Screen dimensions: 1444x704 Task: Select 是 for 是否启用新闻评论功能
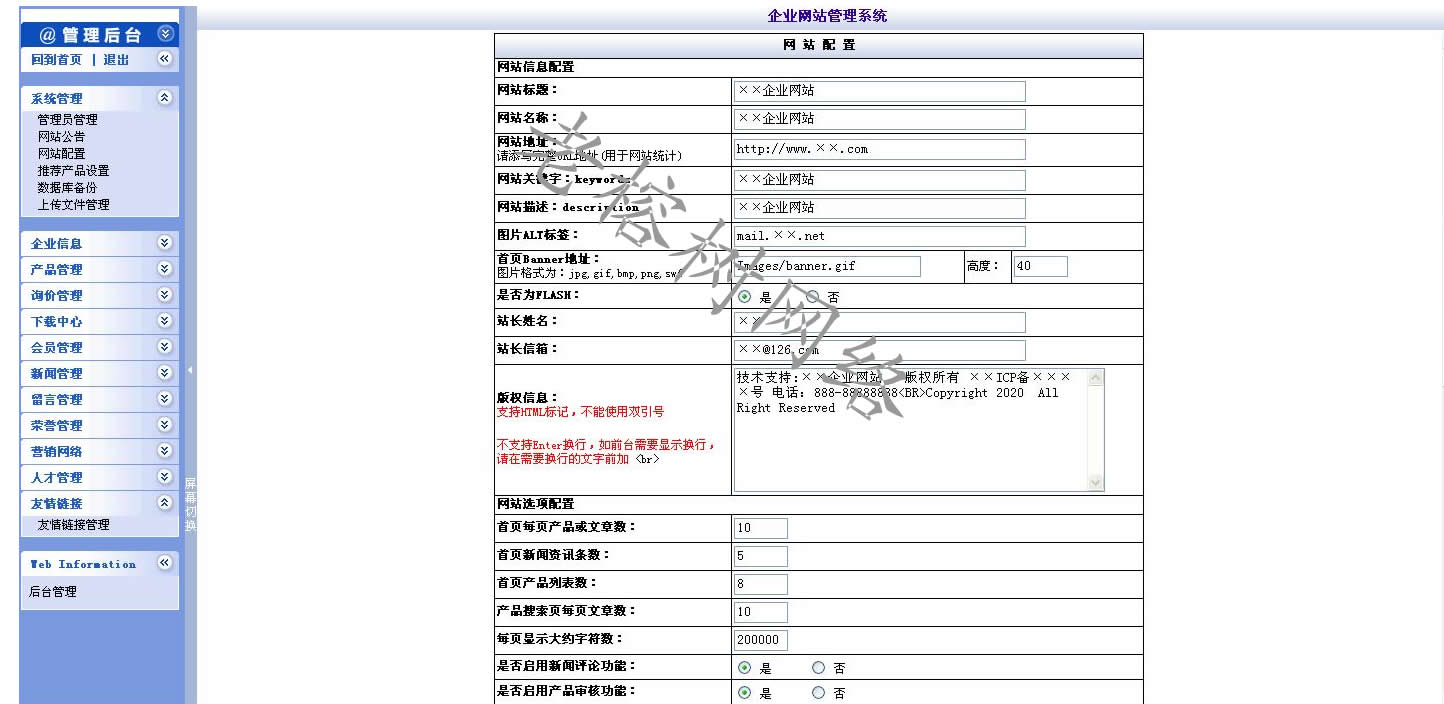click(744, 667)
